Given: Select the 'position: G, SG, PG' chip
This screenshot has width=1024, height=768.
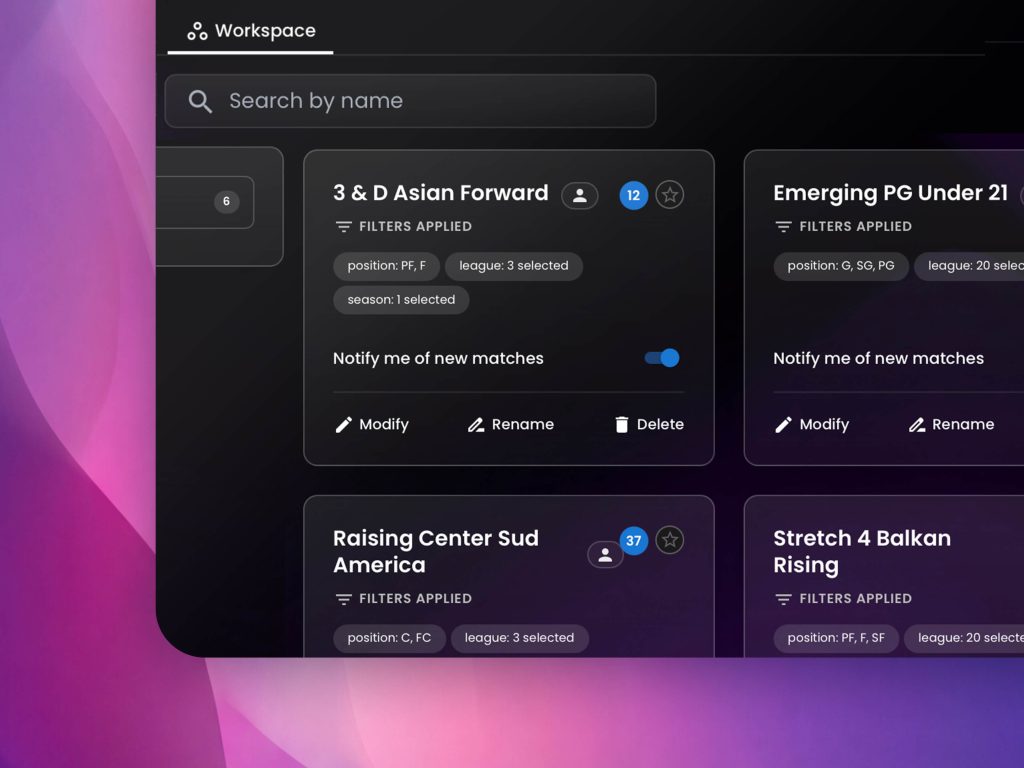Looking at the screenshot, I should pyautogui.click(x=840, y=266).
